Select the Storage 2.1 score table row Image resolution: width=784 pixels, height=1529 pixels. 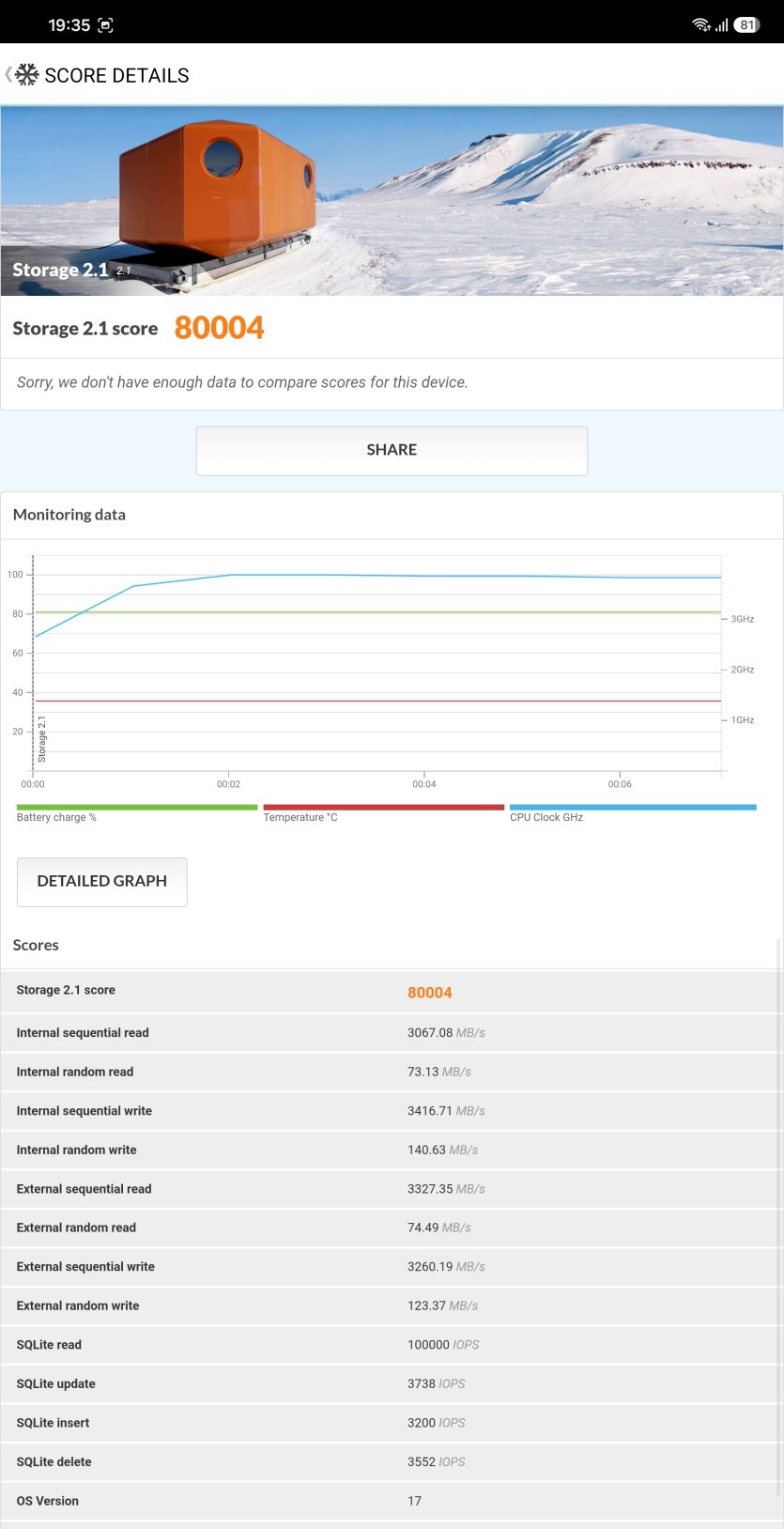[392, 991]
